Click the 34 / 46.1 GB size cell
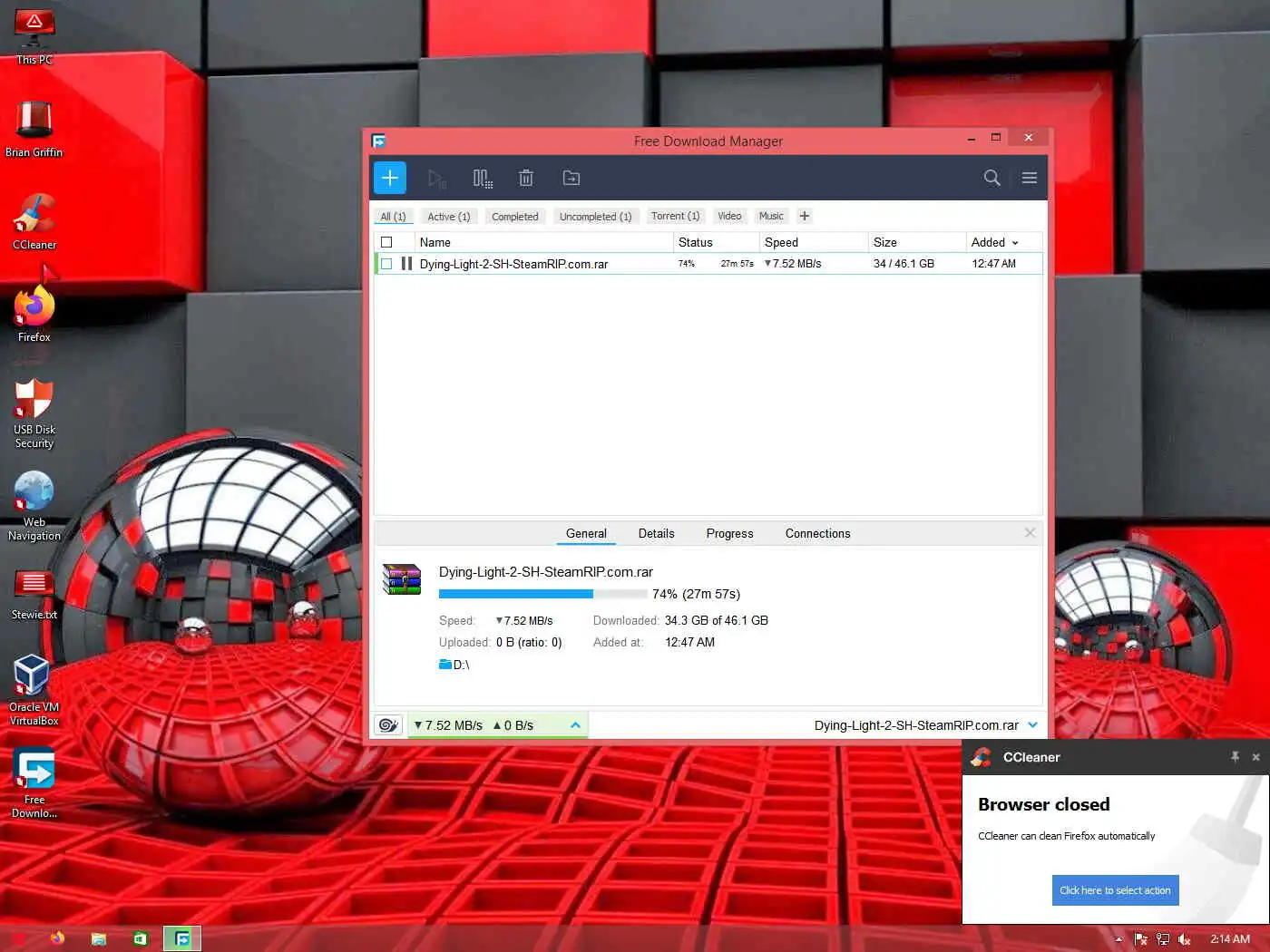Screen dimensions: 1270x952 click(x=904, y=264)
